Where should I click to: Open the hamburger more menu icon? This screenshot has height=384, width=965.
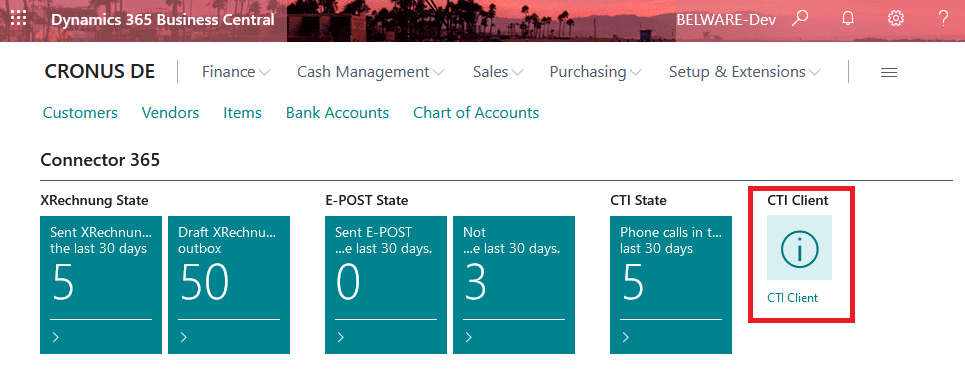pyautogui.click(x=889, y=73)
